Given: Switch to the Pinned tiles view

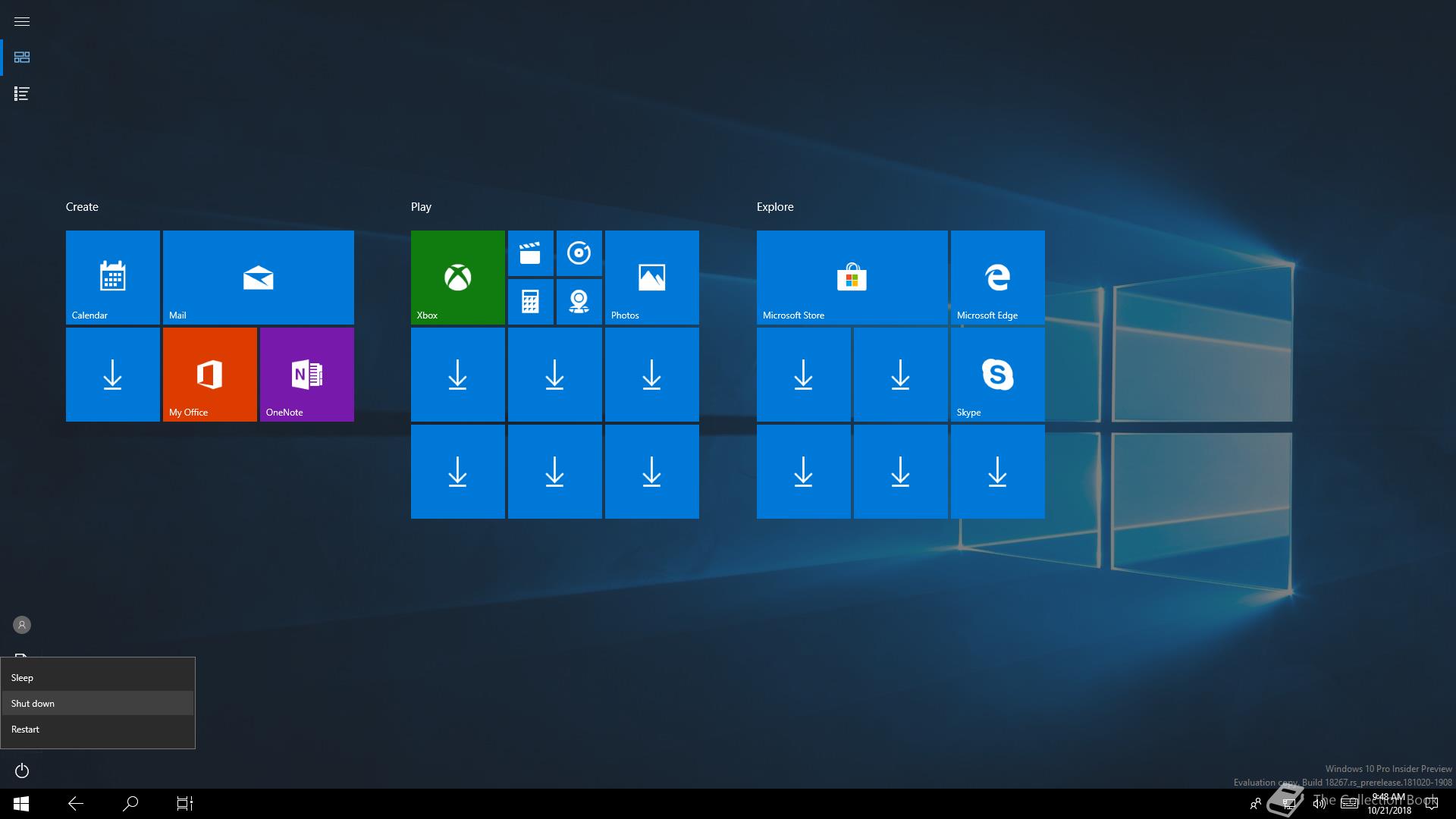Looking at the screenshot, I should tap(22, 58).
